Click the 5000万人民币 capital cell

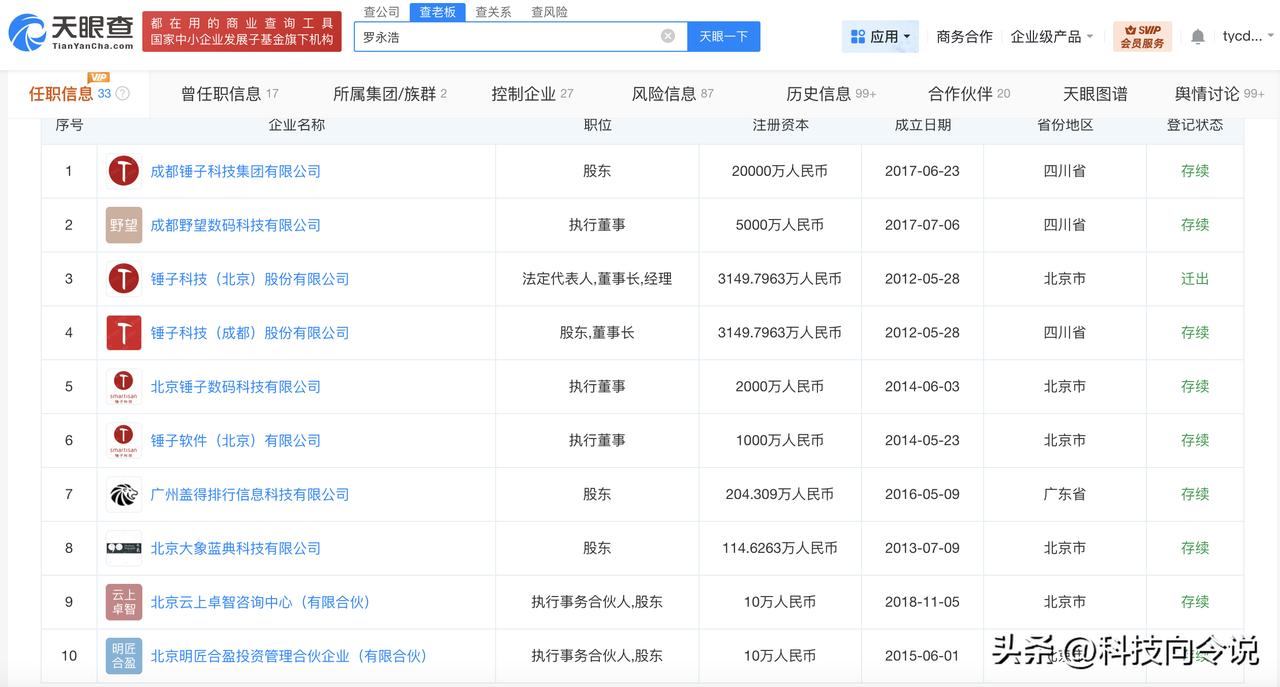click(780, 225)
